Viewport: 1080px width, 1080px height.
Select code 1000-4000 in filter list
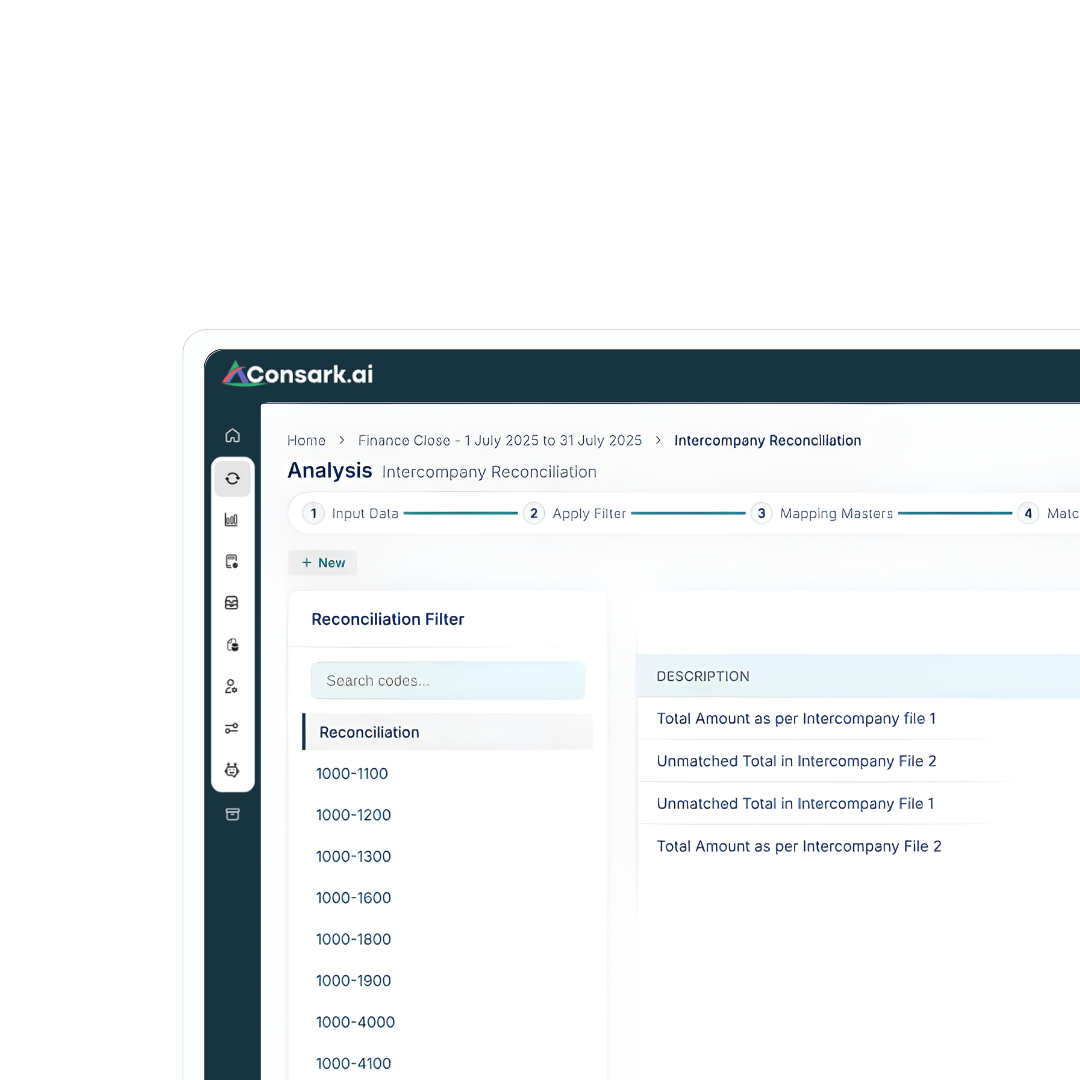(x=356, y=1022)
